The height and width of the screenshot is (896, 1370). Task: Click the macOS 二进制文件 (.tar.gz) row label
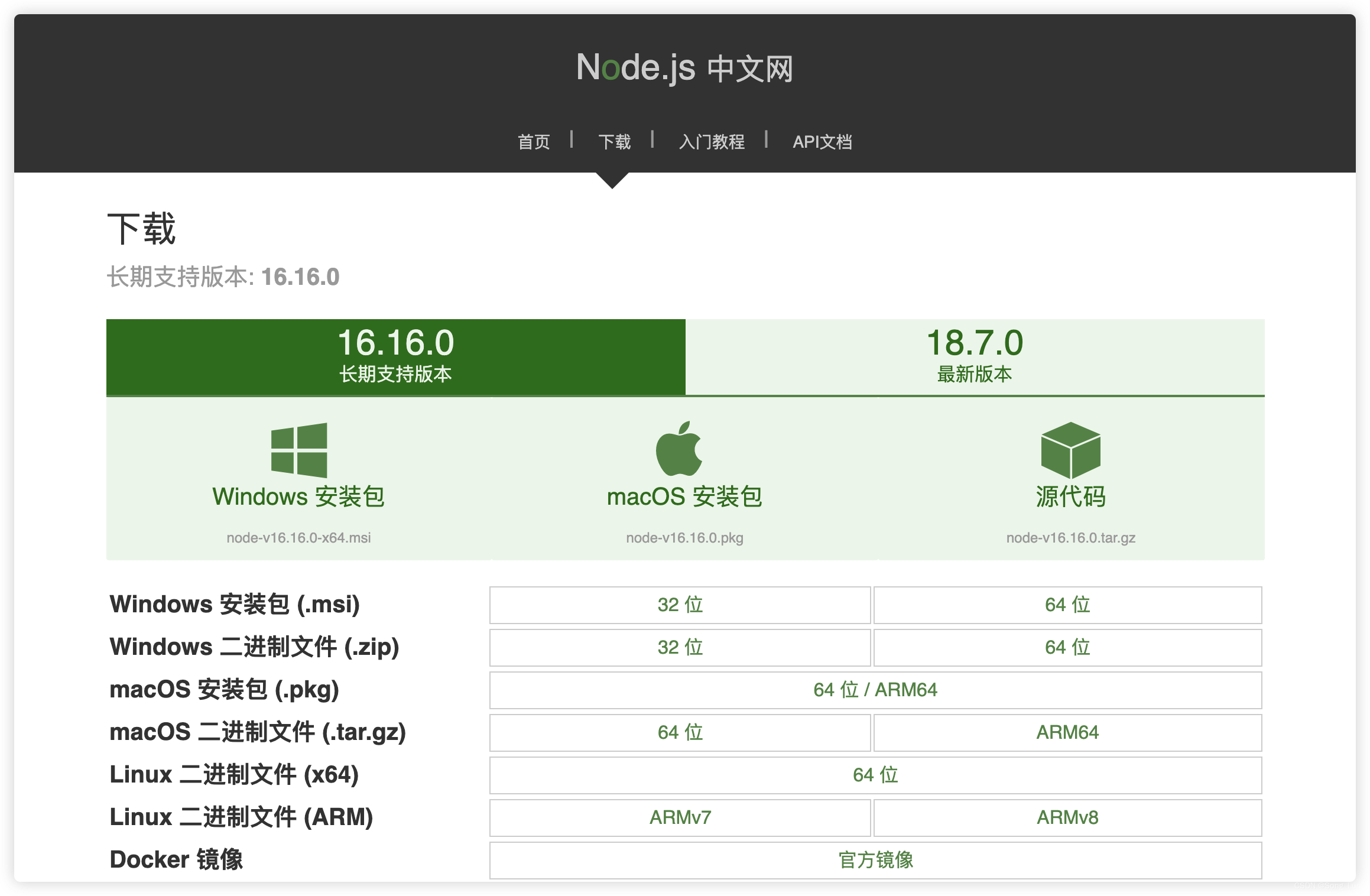258,732
